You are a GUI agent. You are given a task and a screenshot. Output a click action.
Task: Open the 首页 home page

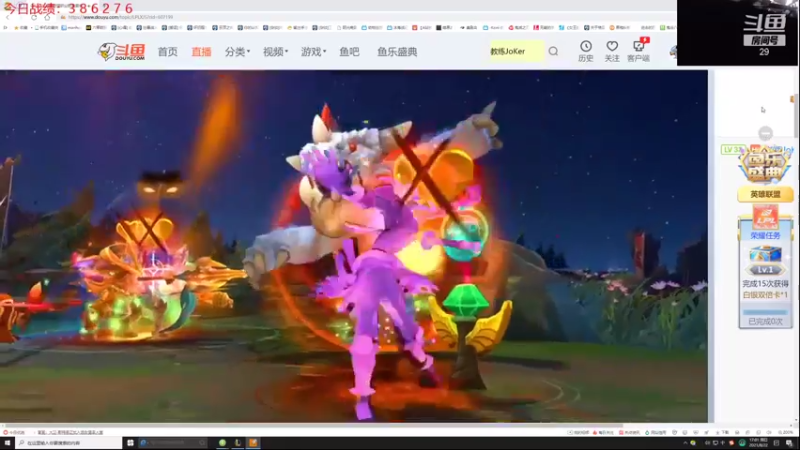click(x=167, y=52)
